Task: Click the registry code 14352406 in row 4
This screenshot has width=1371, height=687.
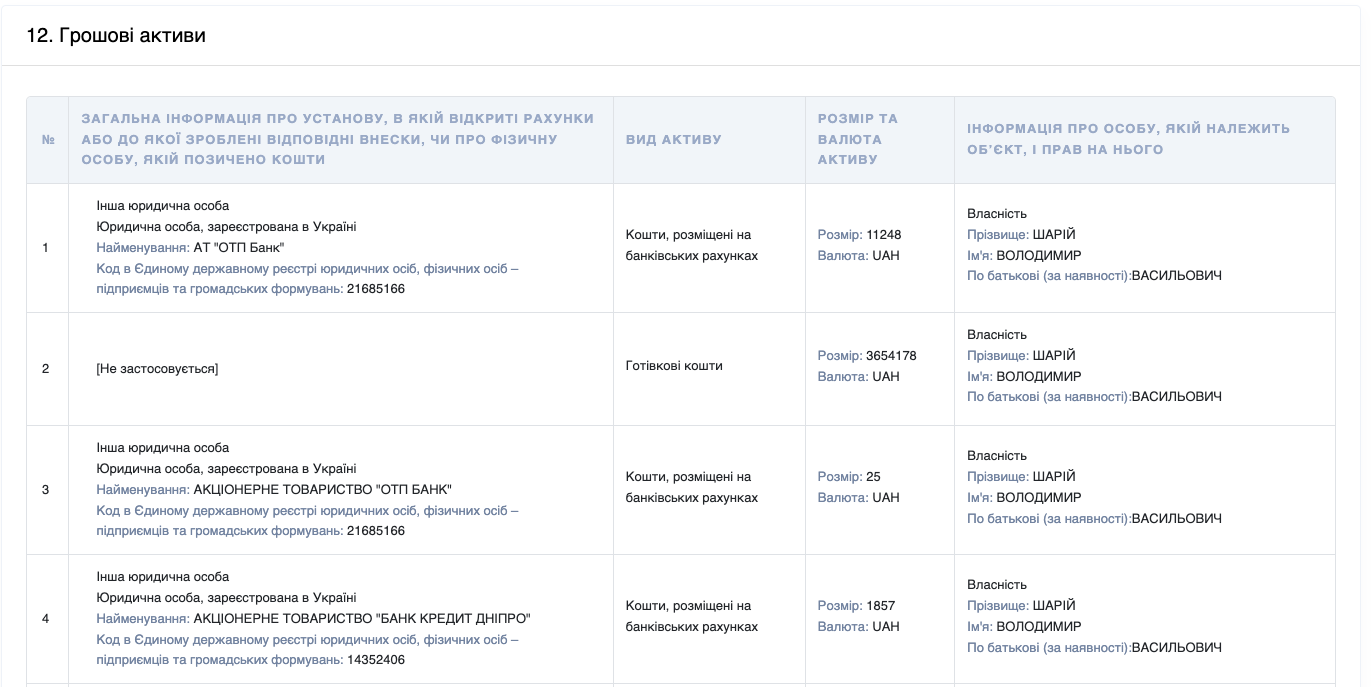Action: click(375, 661)
